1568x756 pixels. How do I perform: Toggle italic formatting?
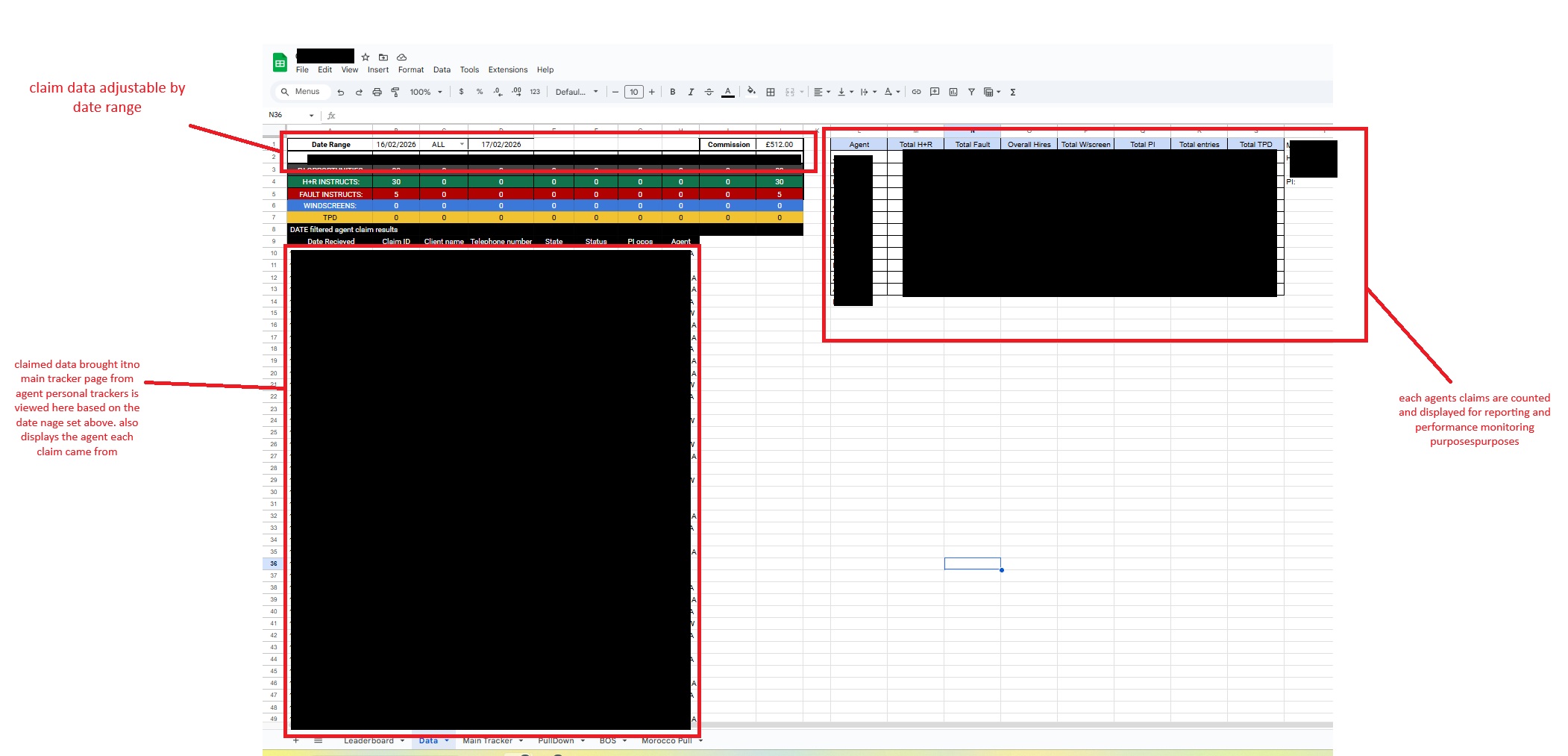(690, 92)
